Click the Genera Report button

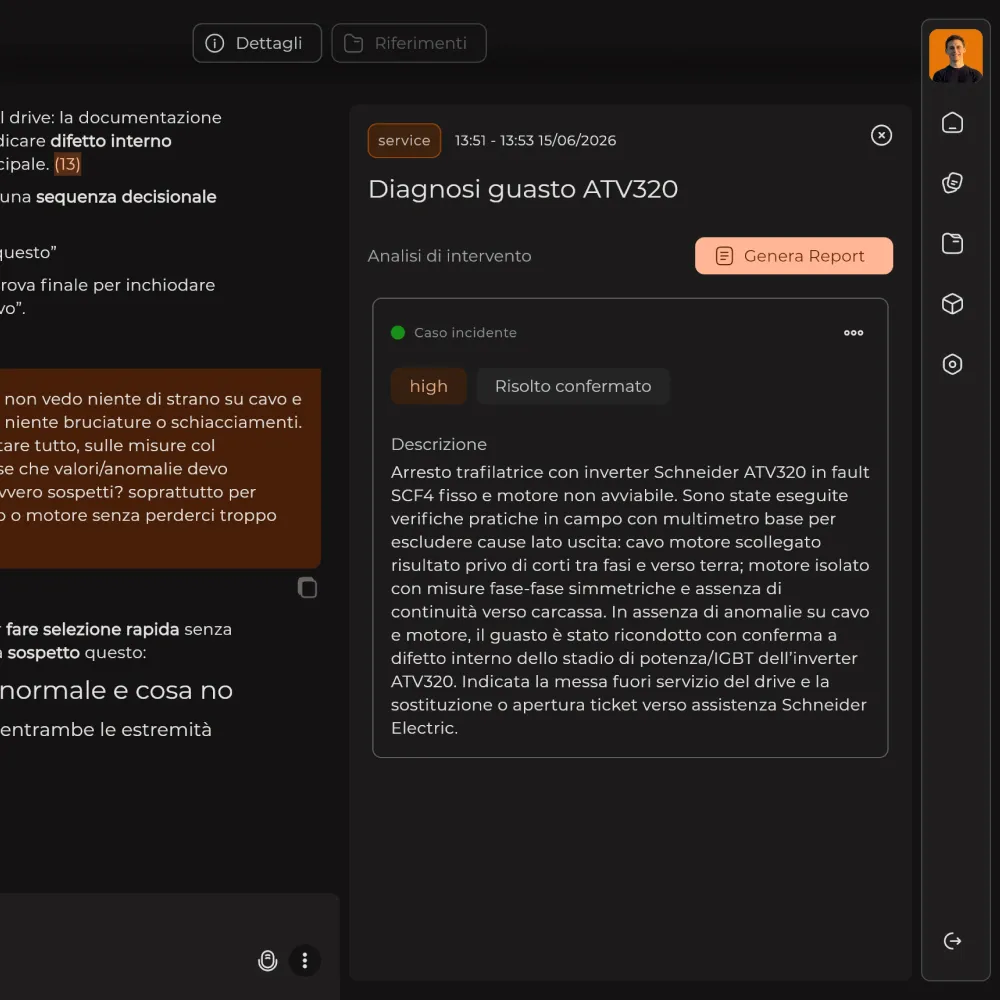(x=793, y=256)
